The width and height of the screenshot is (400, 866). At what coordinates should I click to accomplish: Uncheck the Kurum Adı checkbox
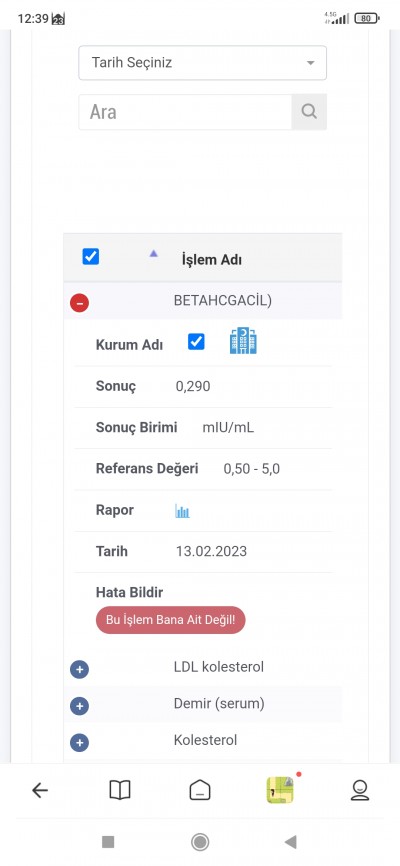point(196,342)
